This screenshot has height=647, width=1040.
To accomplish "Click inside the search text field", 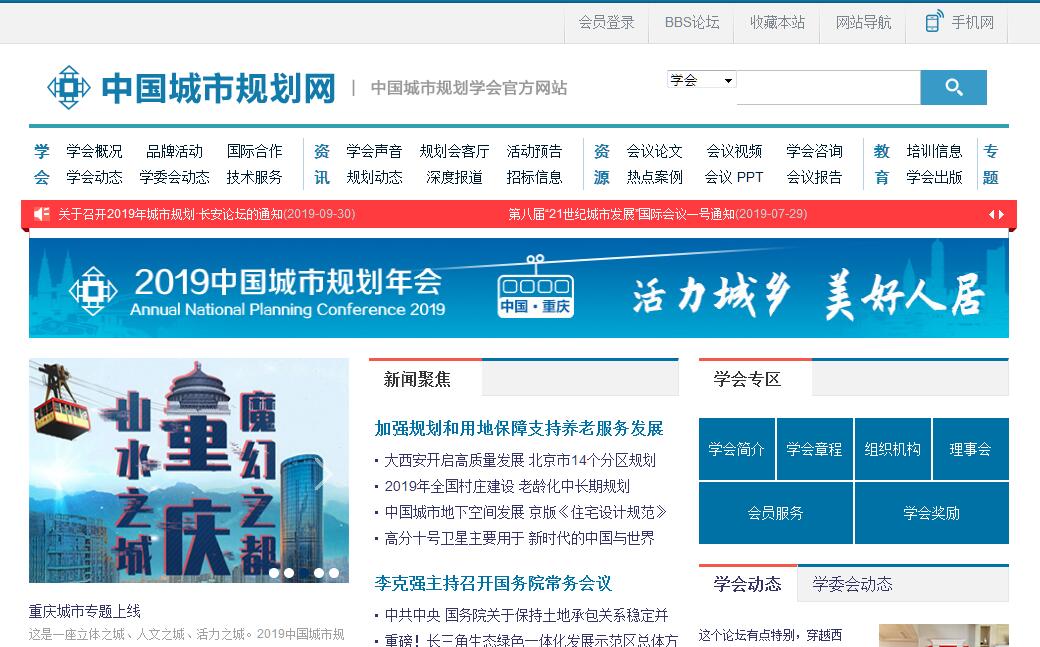I will pyautogui.click(x=828, y=88).
